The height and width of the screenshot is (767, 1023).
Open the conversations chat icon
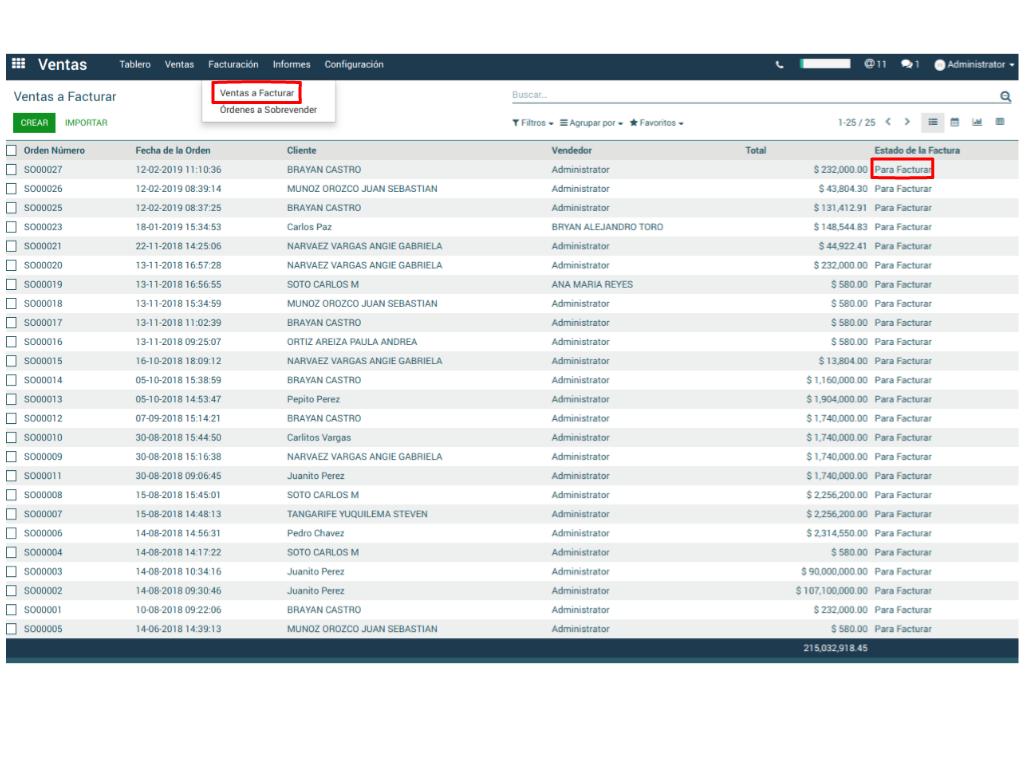click(x=909, y=64)
